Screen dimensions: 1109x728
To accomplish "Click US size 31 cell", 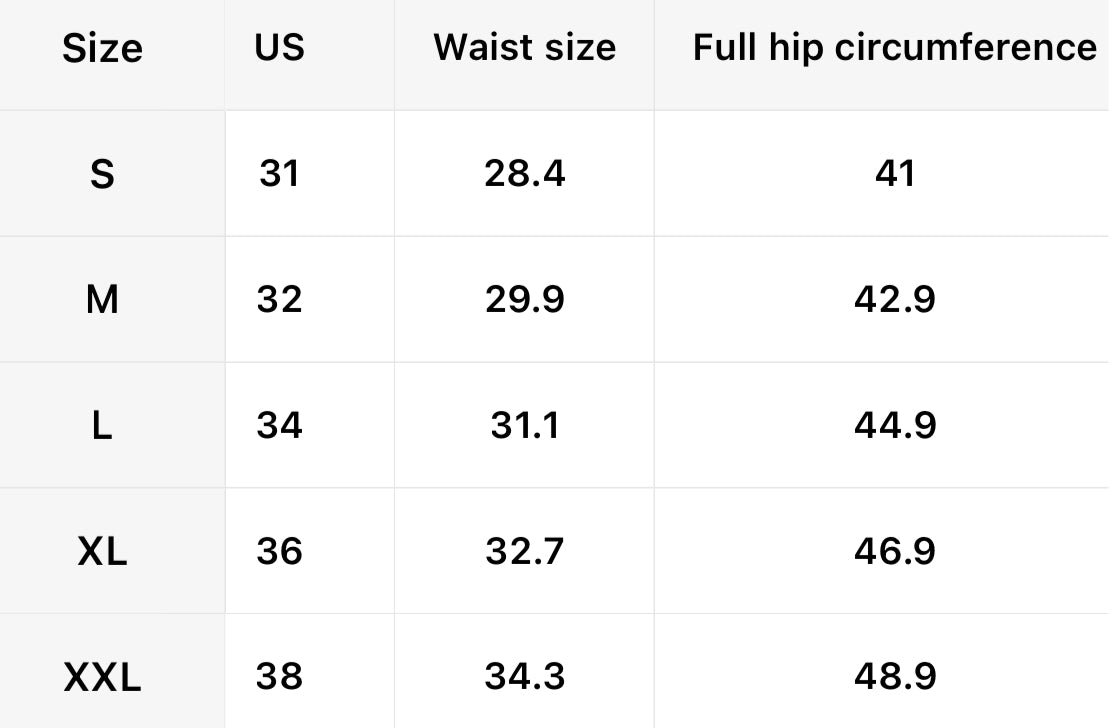I will click(279, 174).
